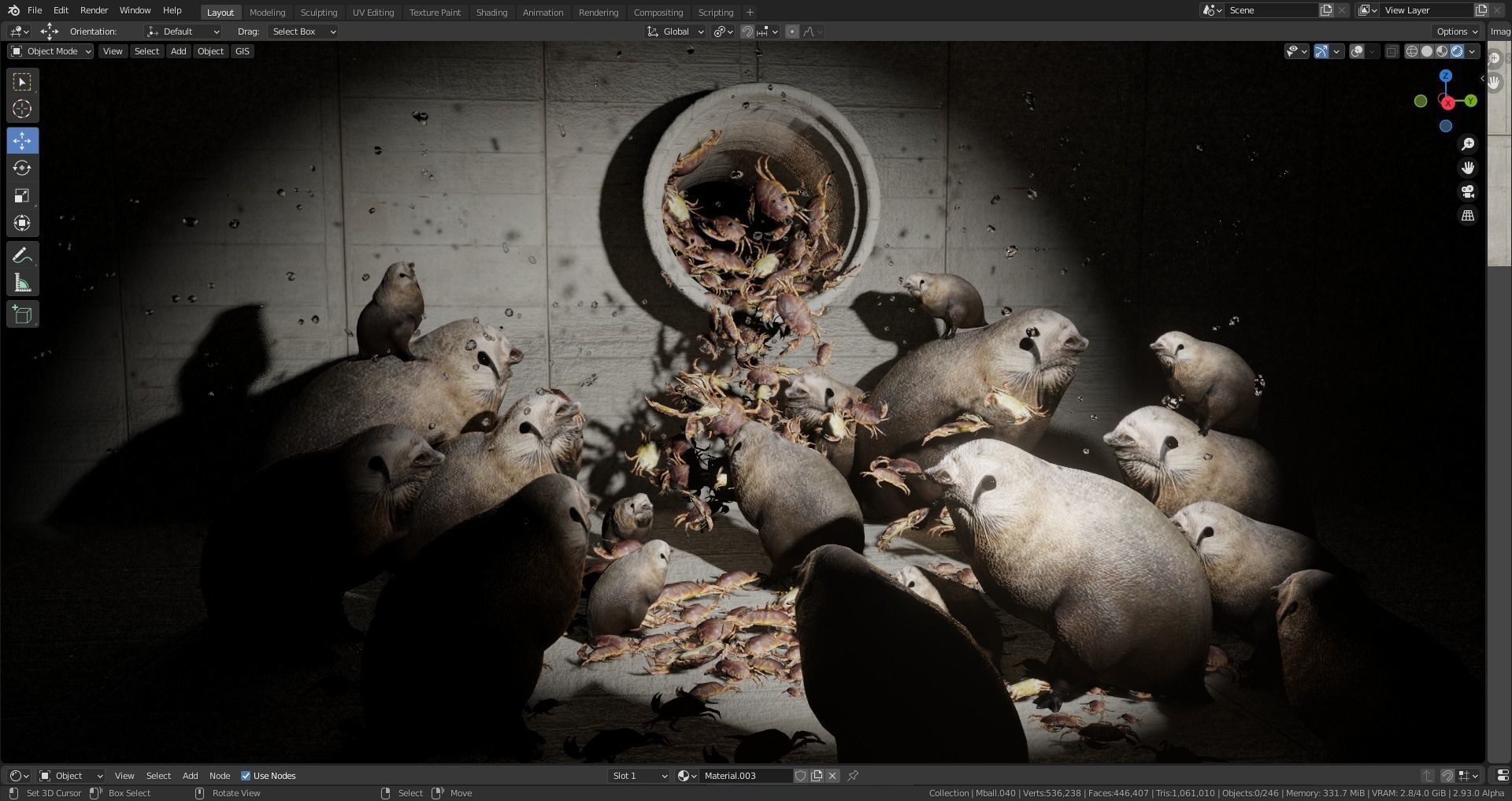Expand the Options dropdown
The width and height of the screenshot is (1512, 801).
point(1457,32)
